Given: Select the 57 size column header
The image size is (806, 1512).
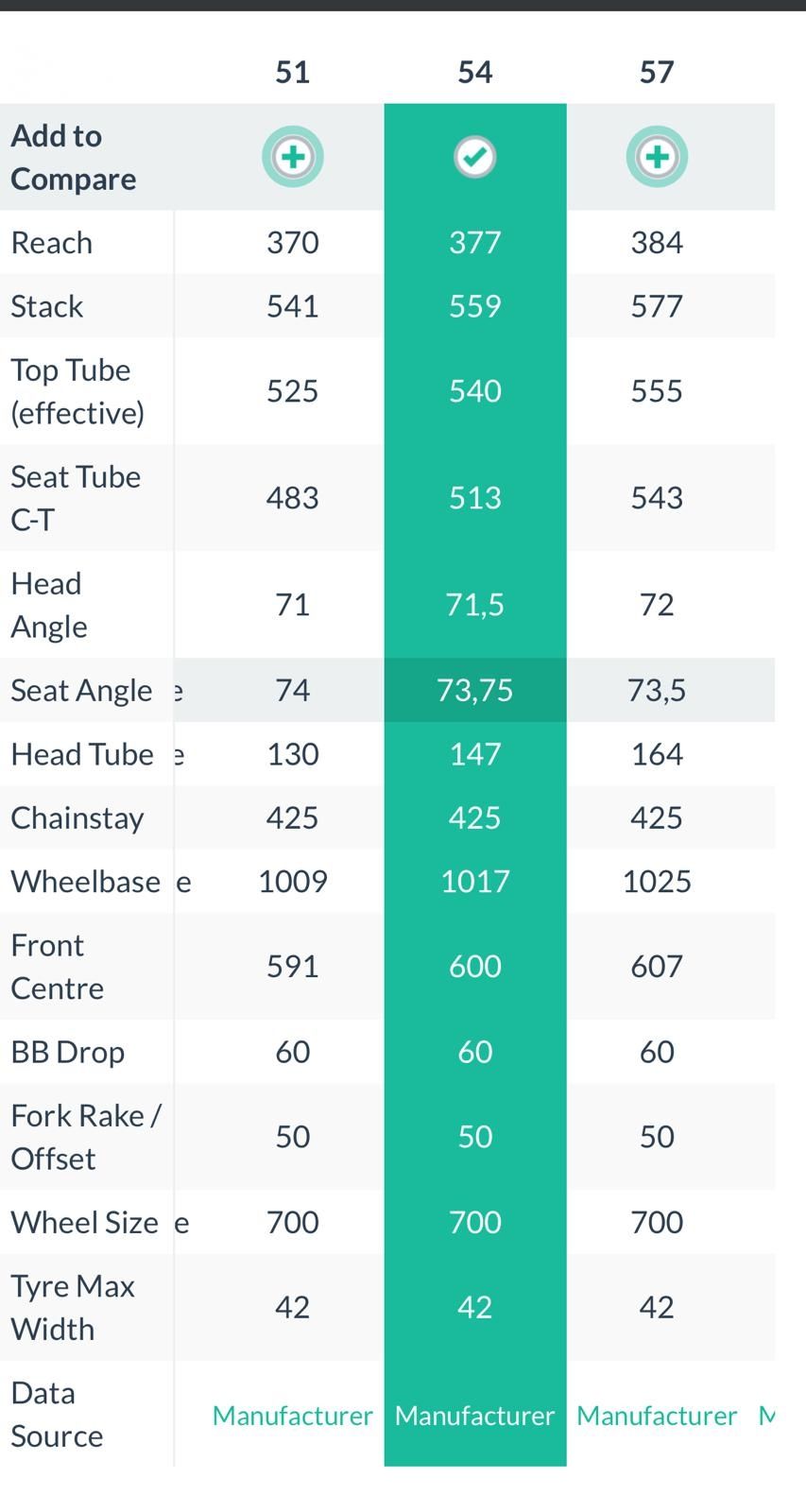Looking at the screenshot, I should 657,72.
